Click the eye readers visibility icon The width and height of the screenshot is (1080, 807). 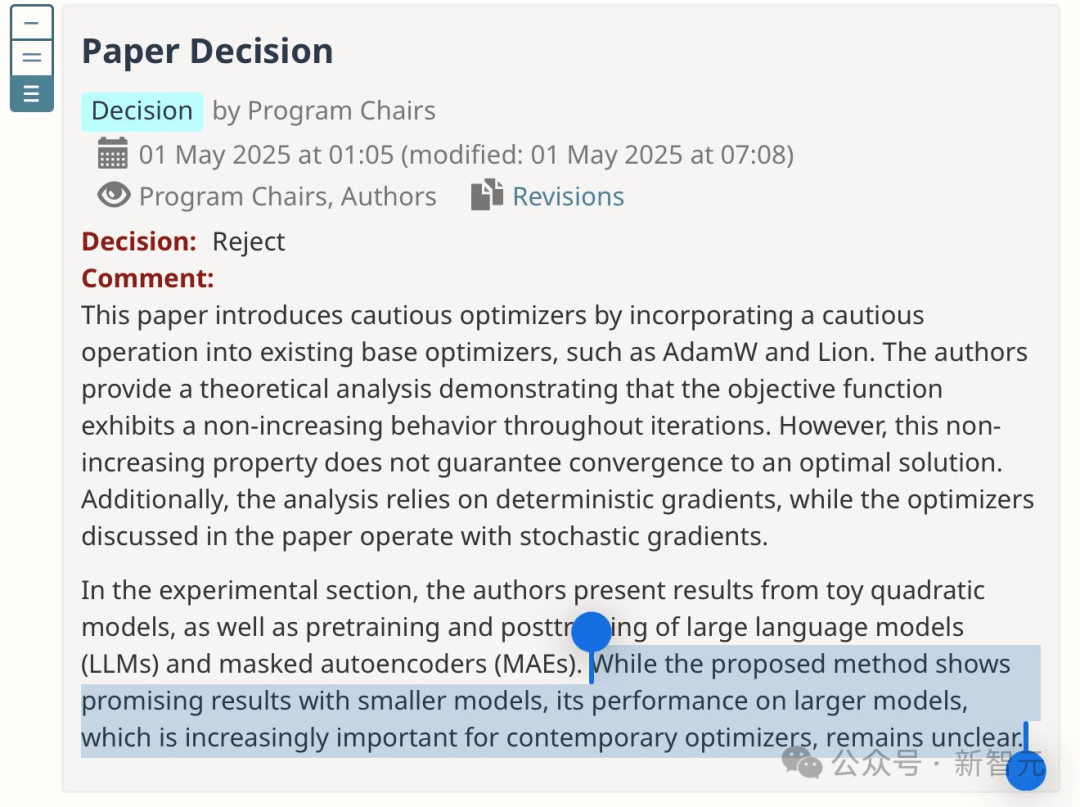114,195
